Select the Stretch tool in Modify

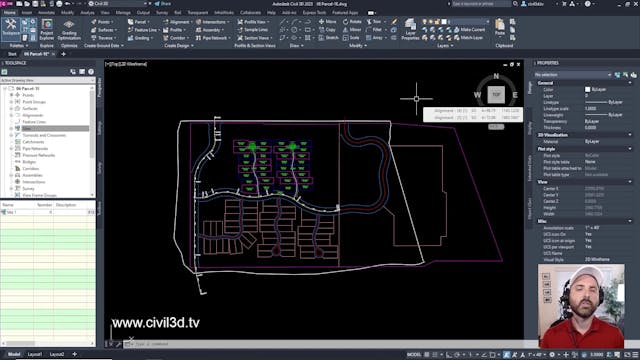[329, 38]
